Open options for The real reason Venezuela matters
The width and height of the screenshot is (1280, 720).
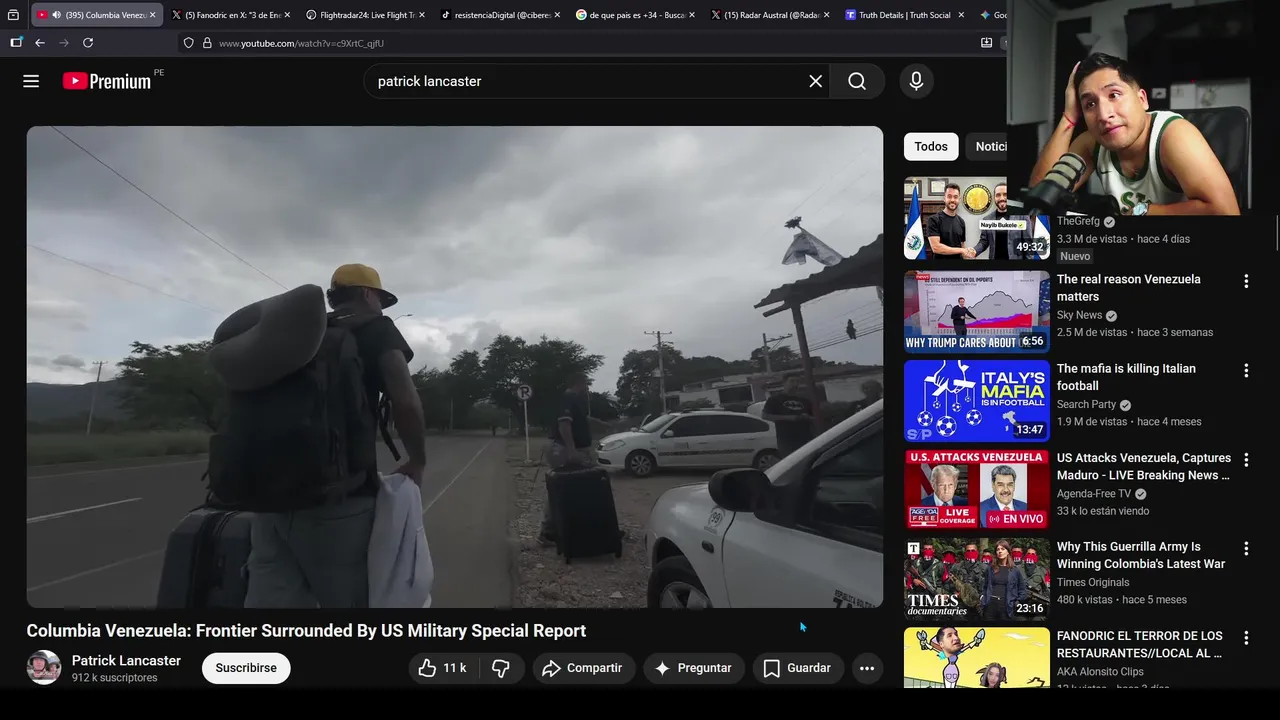(1246, 281)
